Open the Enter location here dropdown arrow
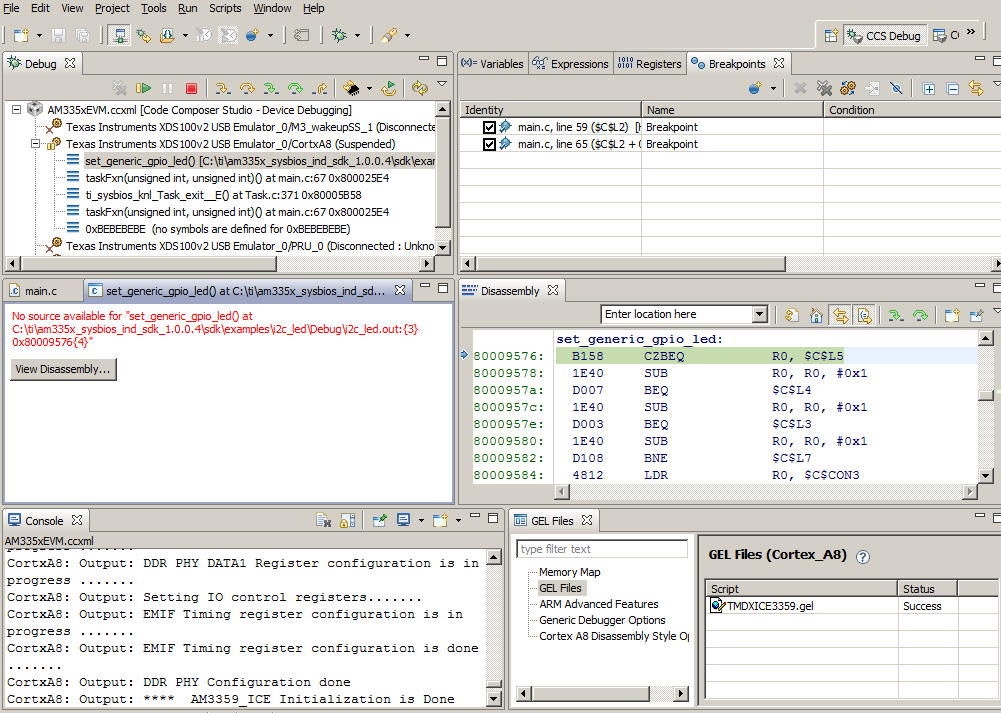Image resolution: width=1001 pixels, height=713 pixels. click(759, 315)
